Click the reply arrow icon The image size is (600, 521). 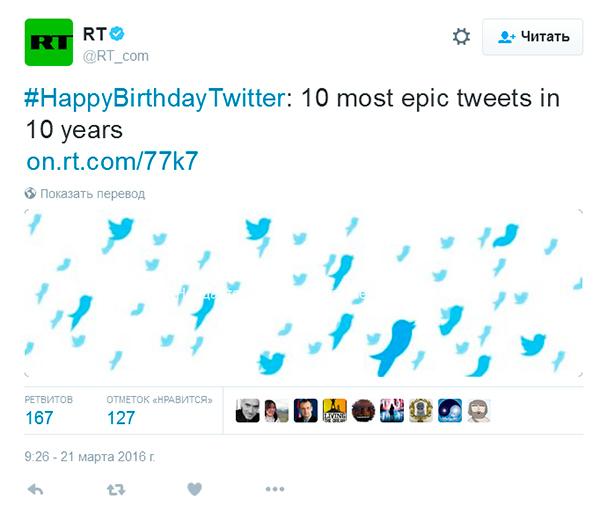[35, 489]
